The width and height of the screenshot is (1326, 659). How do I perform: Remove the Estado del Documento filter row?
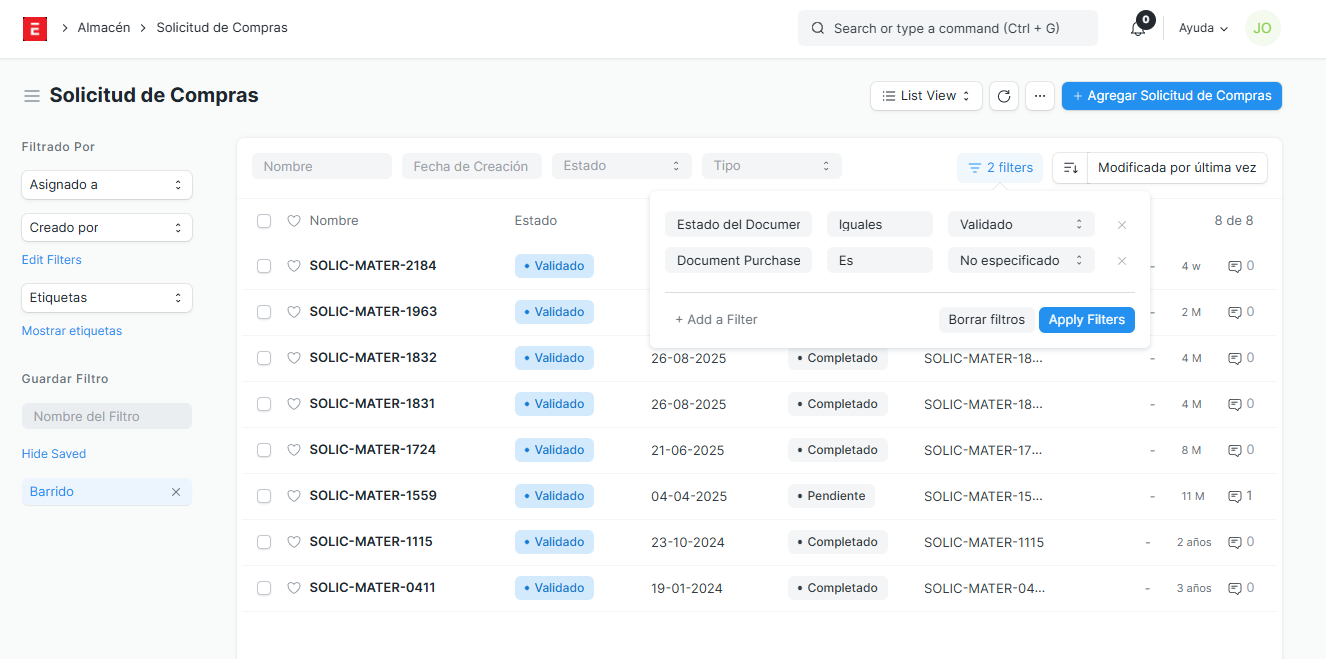(x=1122, y=225)
